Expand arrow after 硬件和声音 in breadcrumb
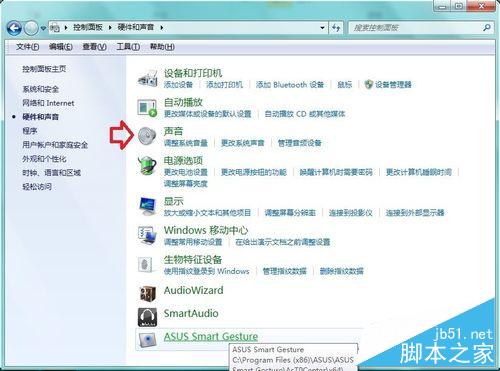The image size is (500, 371). point(161,27)
